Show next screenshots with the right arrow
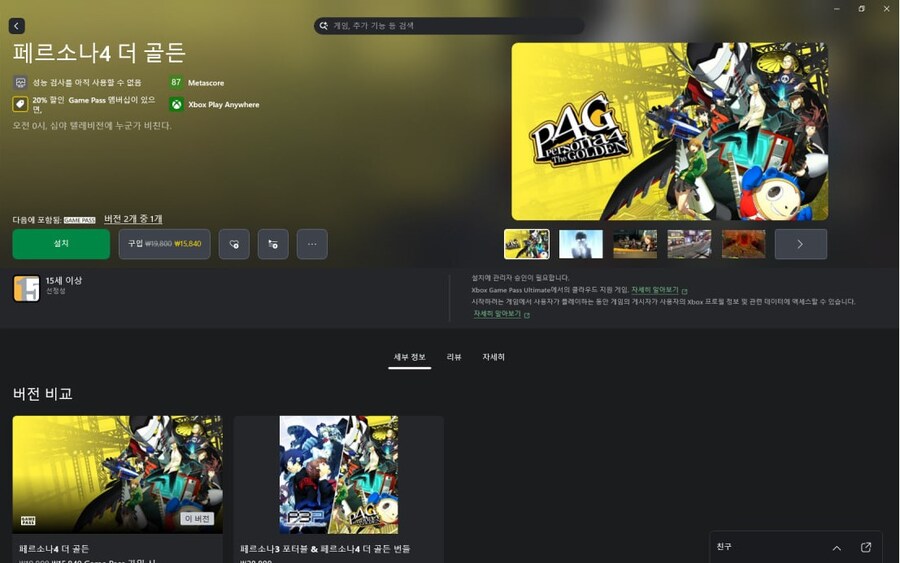 click(x=800, y=244)
